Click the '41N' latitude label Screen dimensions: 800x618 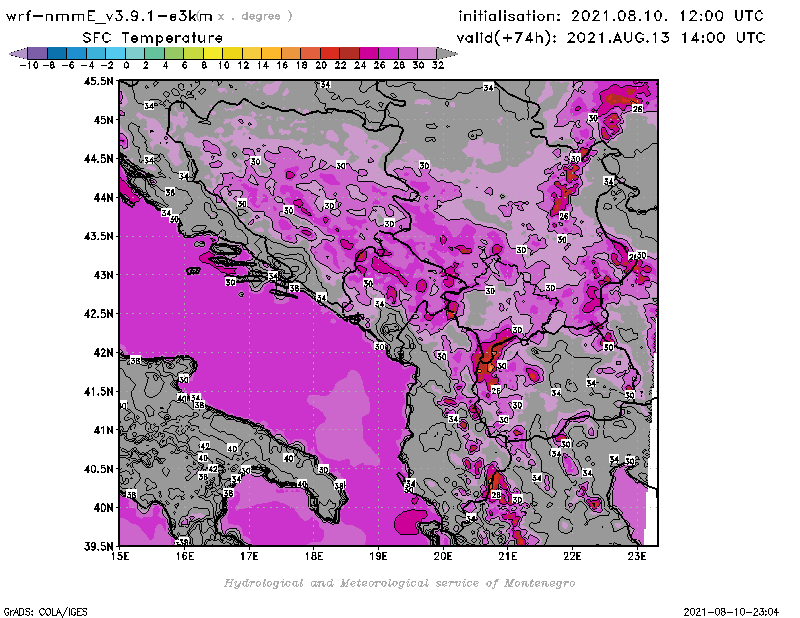103,430
